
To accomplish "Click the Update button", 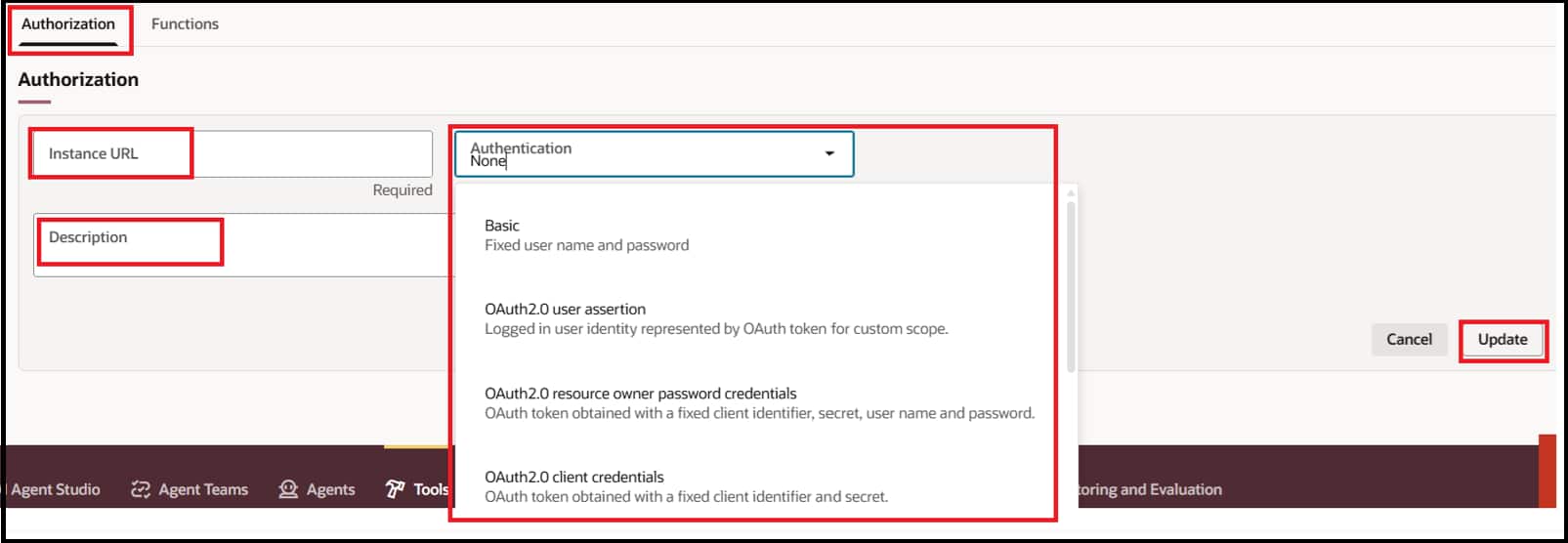I will pos(1502,340).
